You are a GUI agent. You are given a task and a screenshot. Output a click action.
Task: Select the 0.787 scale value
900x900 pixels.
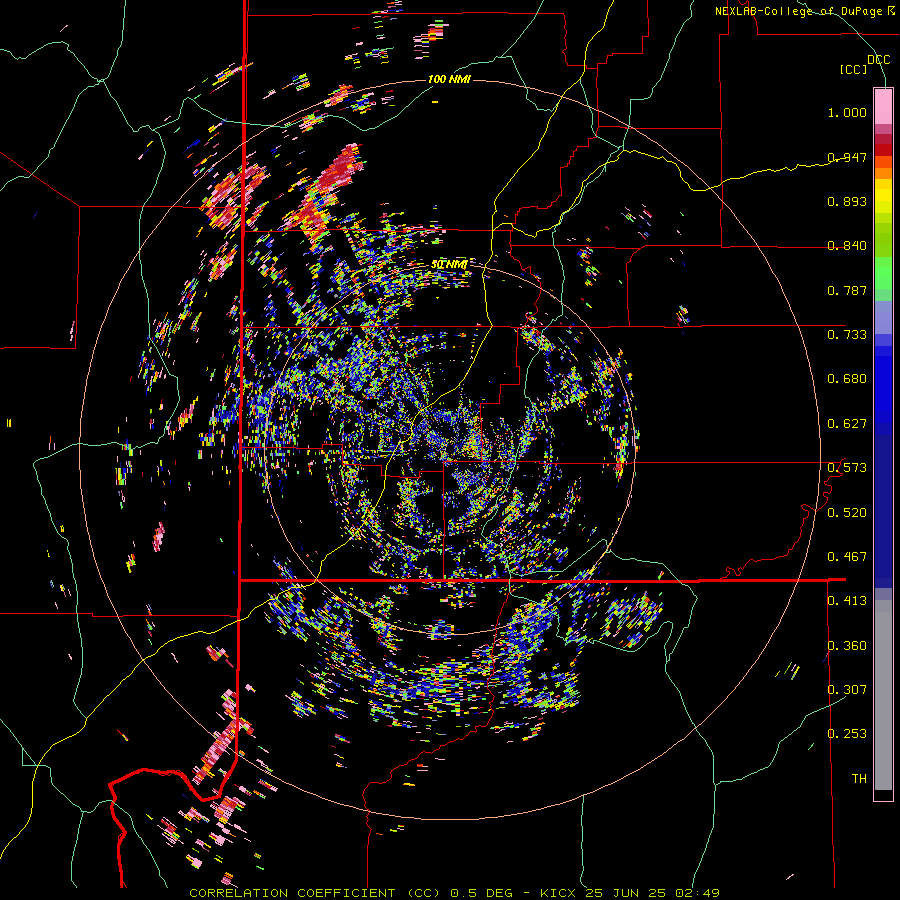tap(847, 290)
